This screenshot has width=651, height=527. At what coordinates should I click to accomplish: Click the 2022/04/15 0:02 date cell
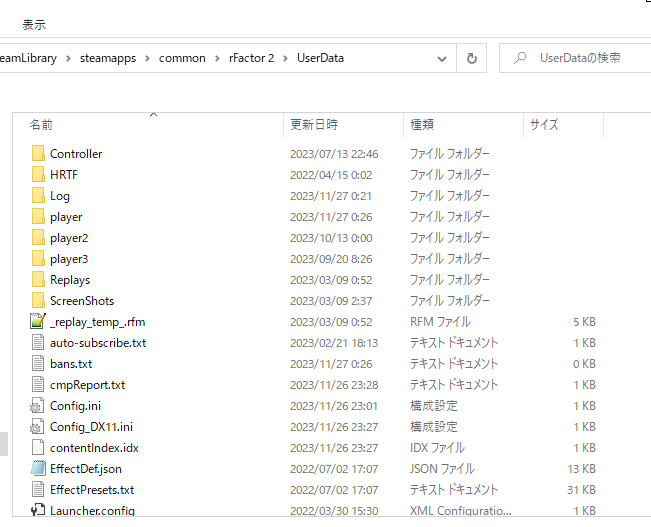coord(331,175)
